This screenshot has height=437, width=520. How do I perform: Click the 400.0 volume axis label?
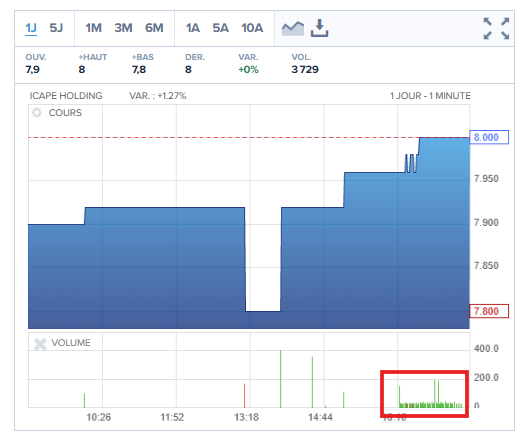coord(486,349)
